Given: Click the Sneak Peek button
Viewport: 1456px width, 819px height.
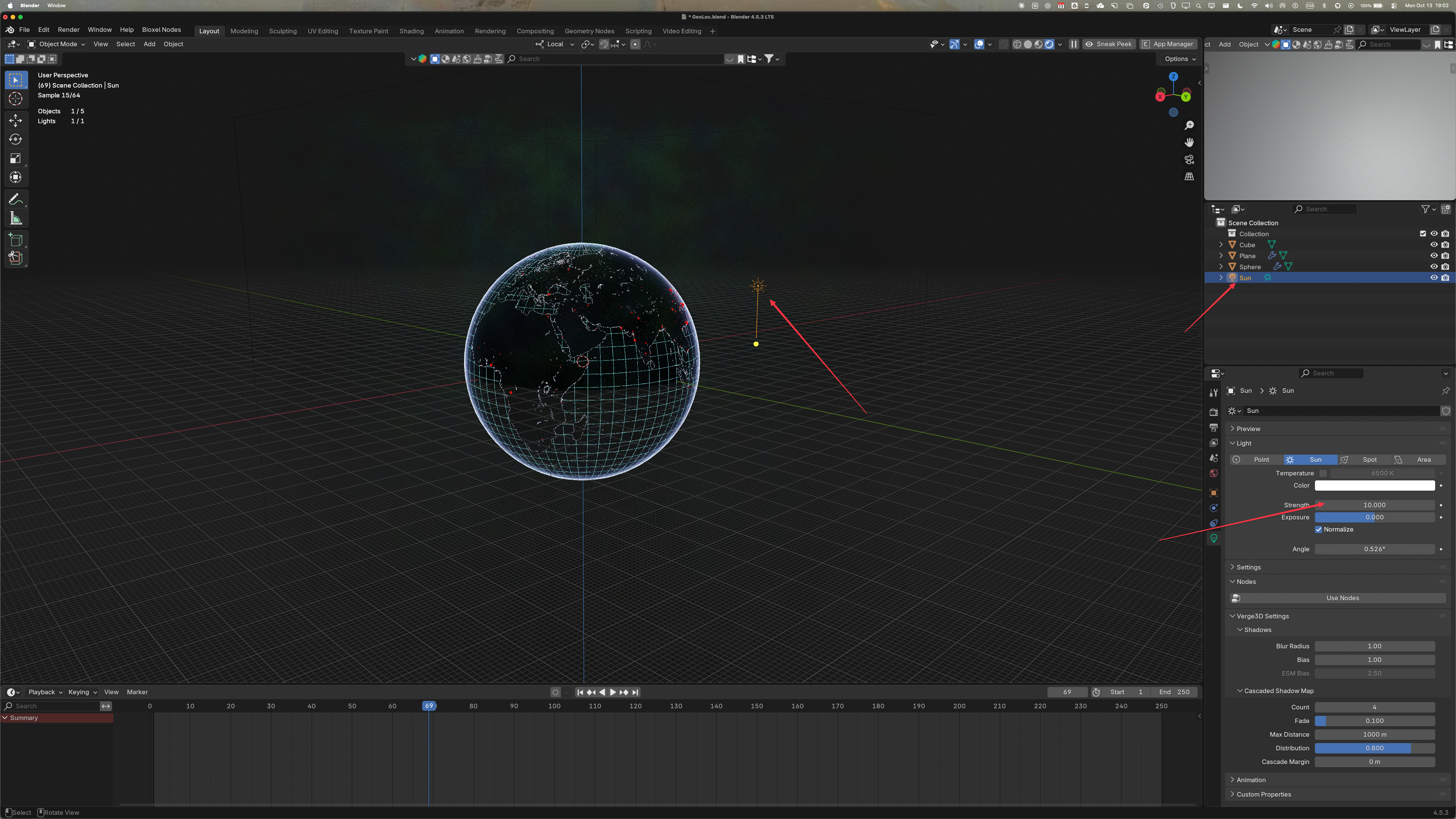Looking at the screenshot, I should click(x=1108, y=44).
